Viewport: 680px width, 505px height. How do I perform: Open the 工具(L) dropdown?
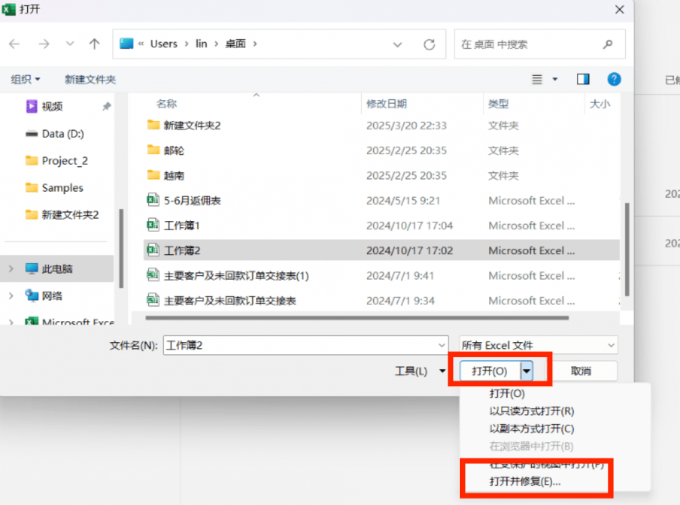click(420, 371)
